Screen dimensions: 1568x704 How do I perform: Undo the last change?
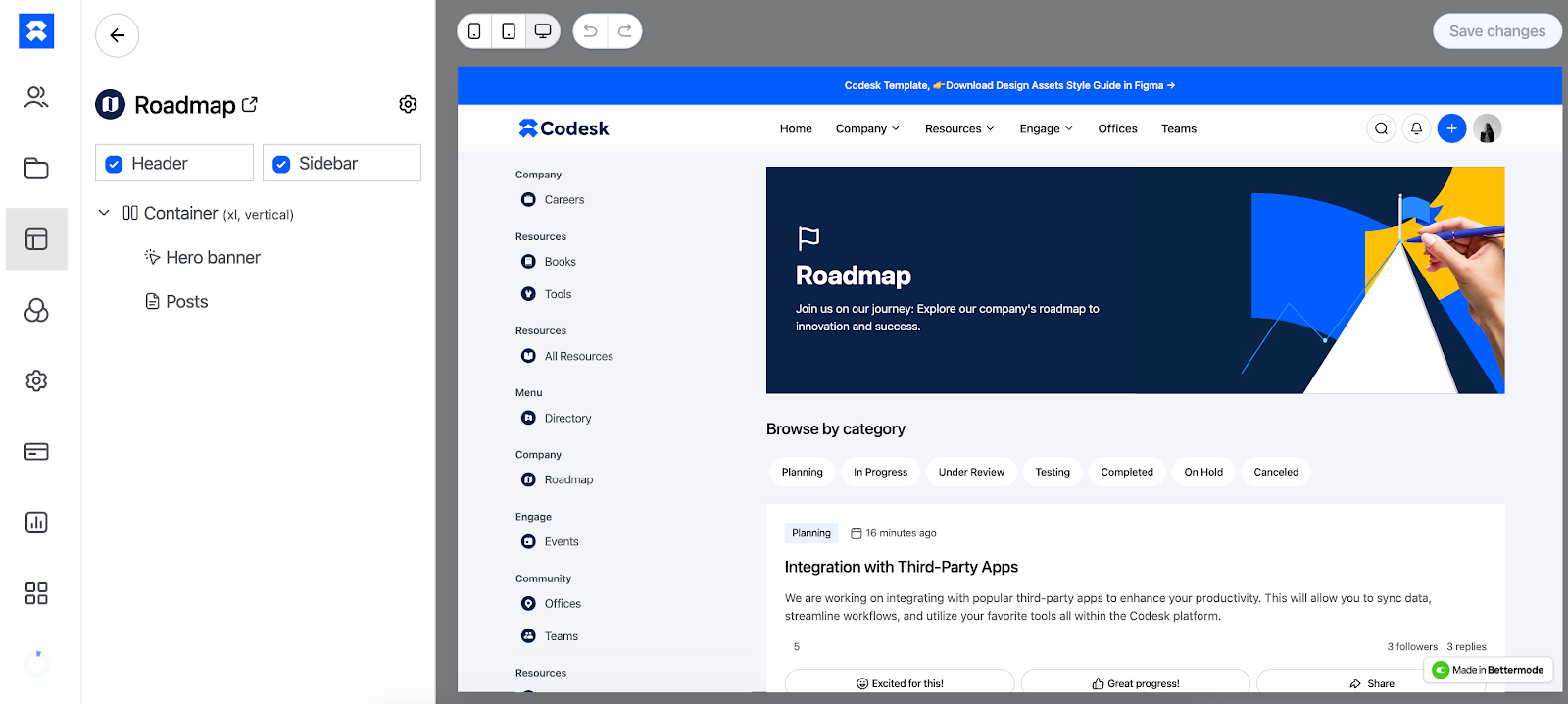coord(590,31)
